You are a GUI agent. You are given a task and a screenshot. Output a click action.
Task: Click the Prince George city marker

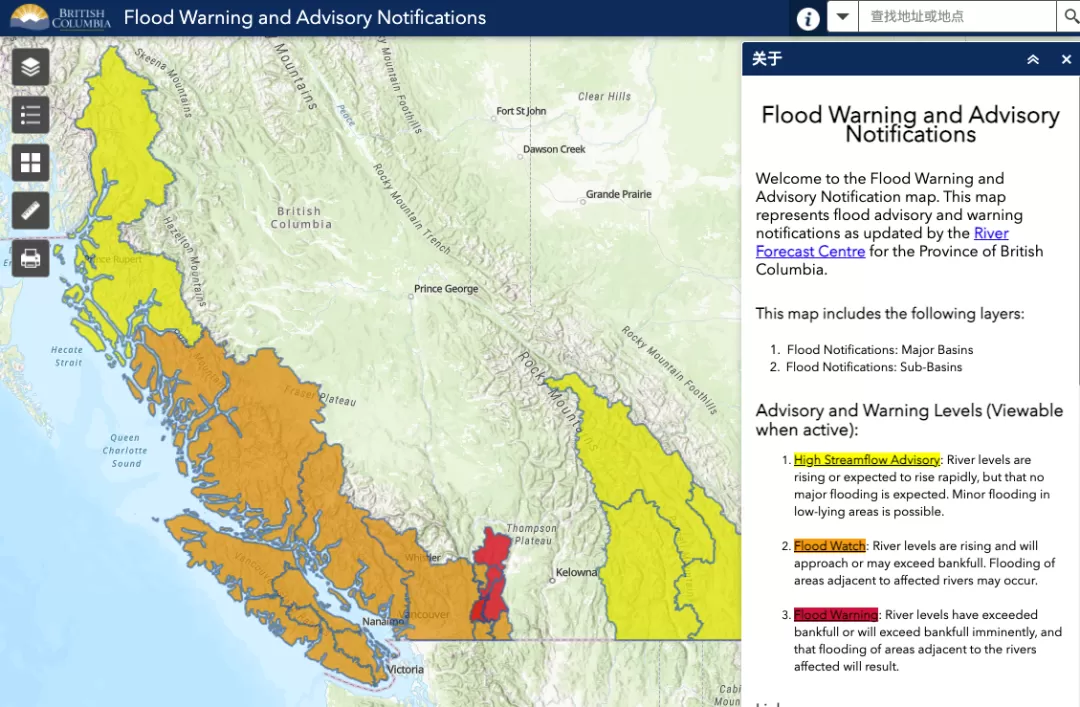[x=411, y=296]
